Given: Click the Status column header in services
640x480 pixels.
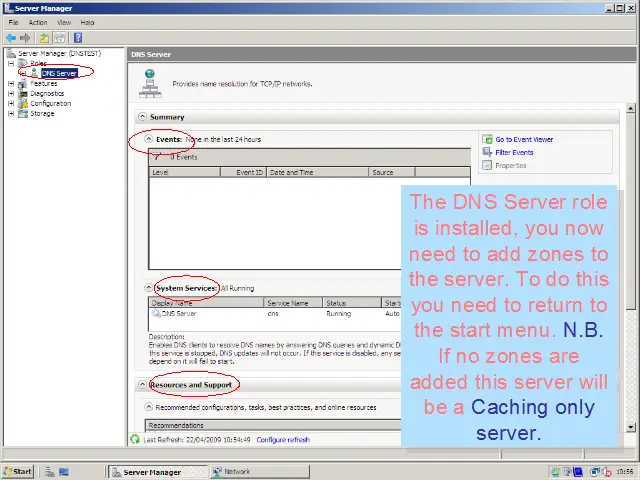Looking at the screenshot, I should tap(352, 303).
